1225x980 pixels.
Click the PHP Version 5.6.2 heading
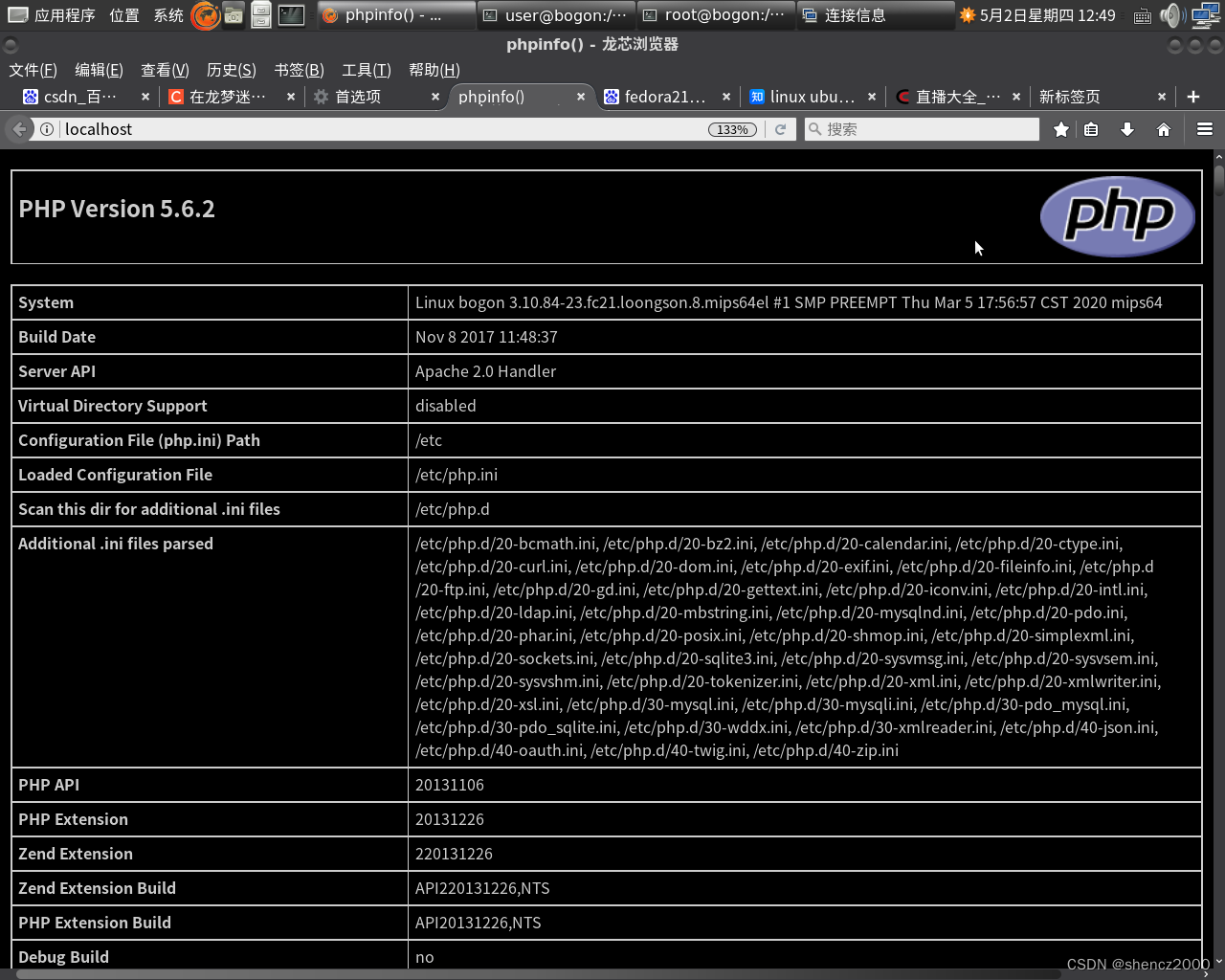[117, 209]
